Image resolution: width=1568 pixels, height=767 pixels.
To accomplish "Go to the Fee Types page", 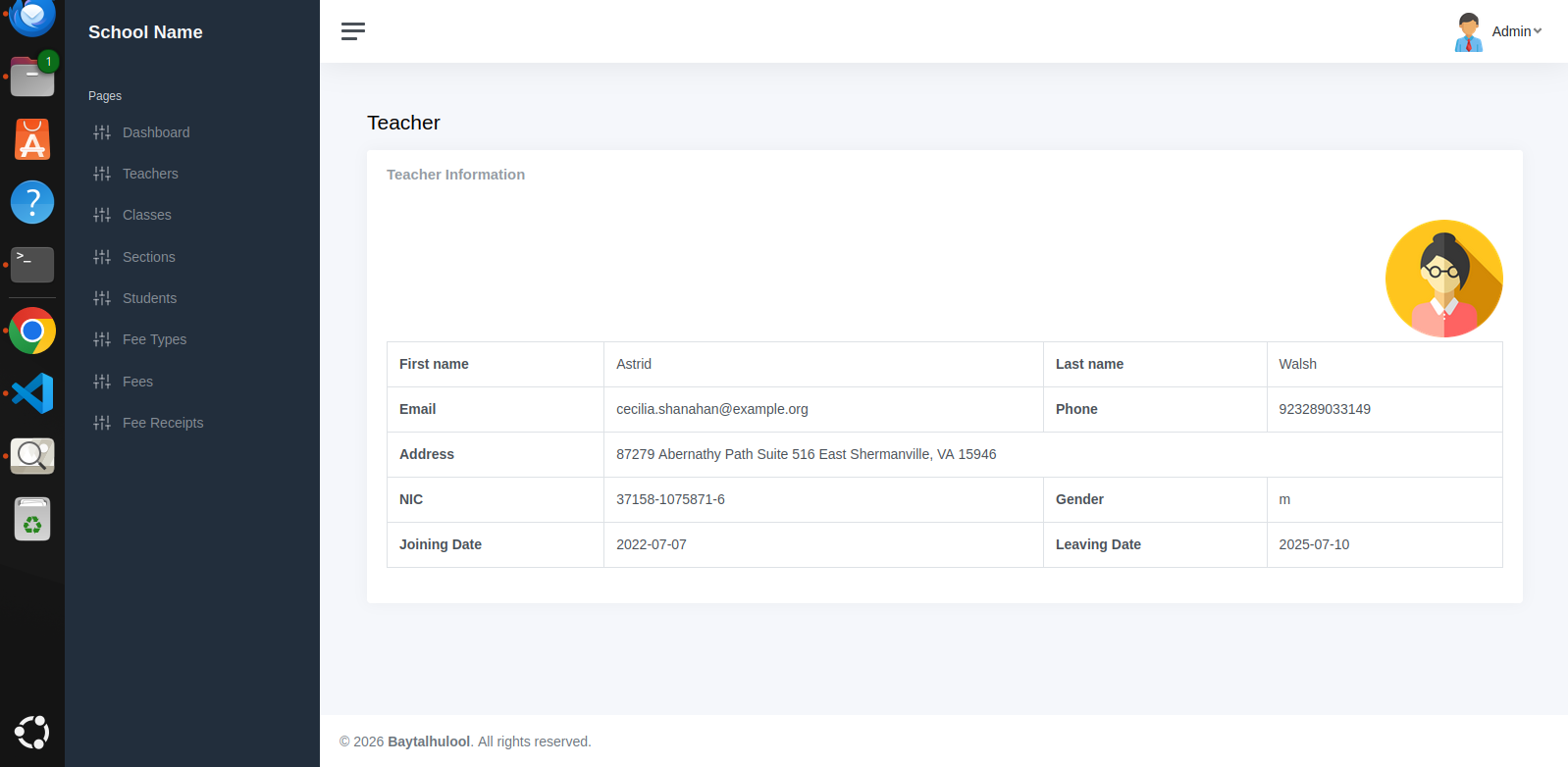I will pos(154,339).
